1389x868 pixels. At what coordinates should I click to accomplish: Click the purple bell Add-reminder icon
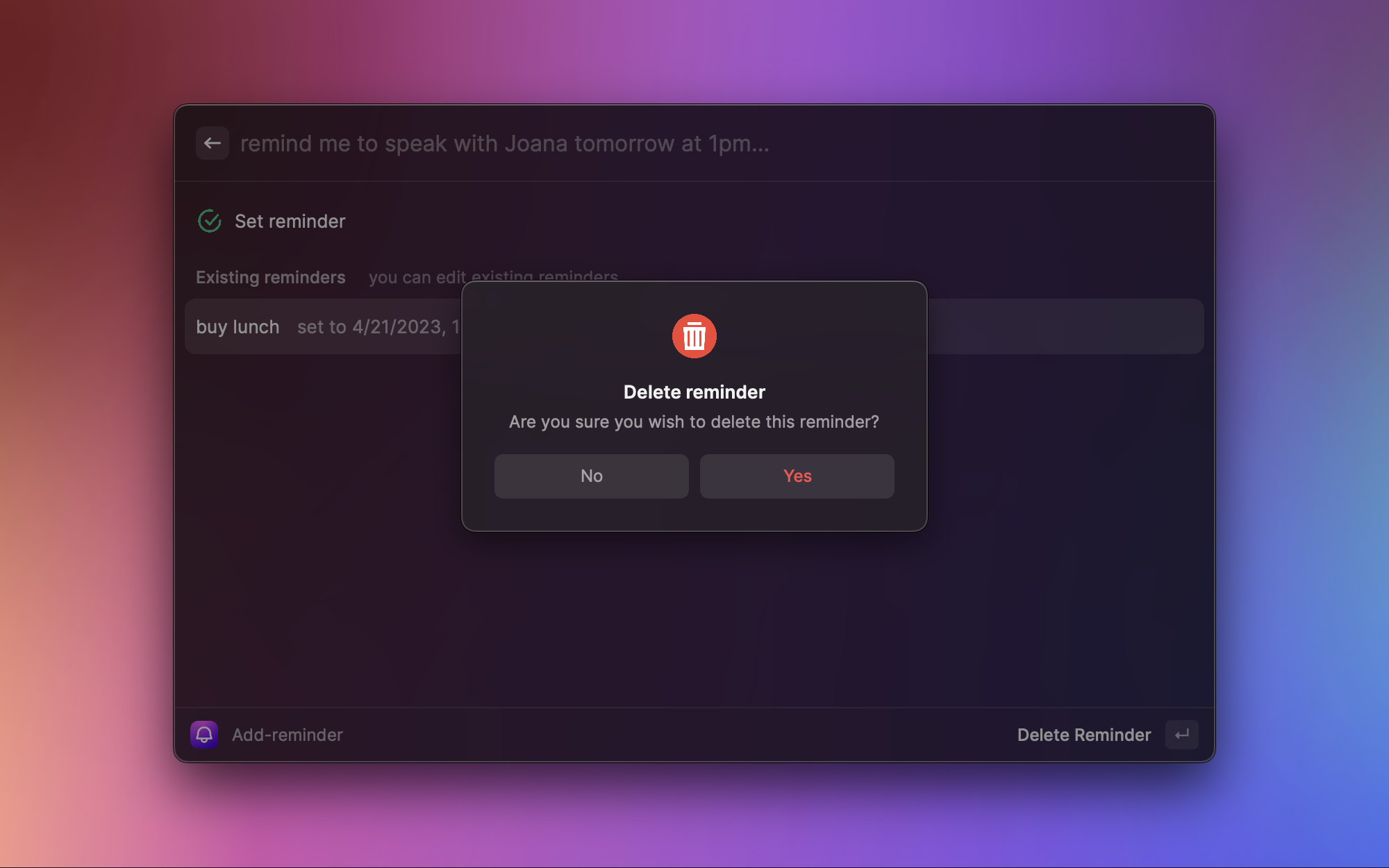click(x=204, y=735)
